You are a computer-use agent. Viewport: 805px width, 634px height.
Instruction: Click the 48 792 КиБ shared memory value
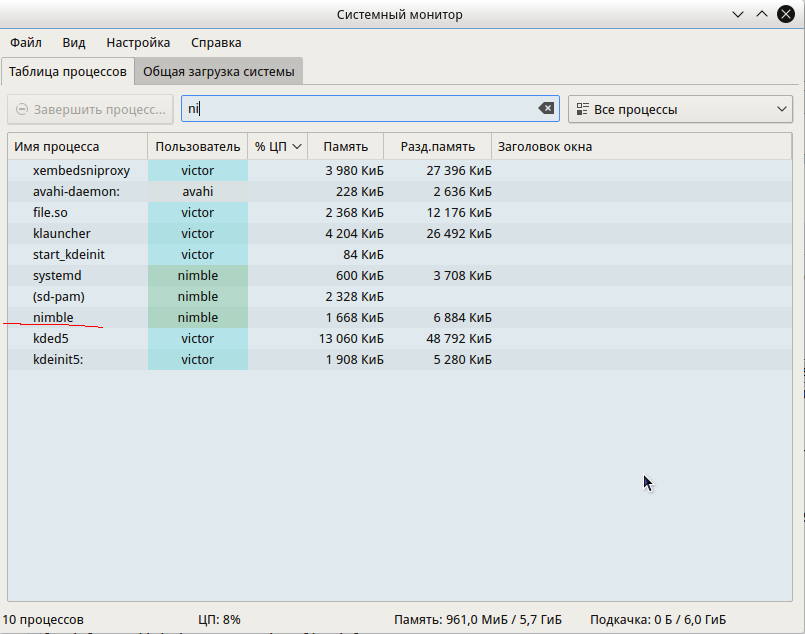click(x=459, y=339)
